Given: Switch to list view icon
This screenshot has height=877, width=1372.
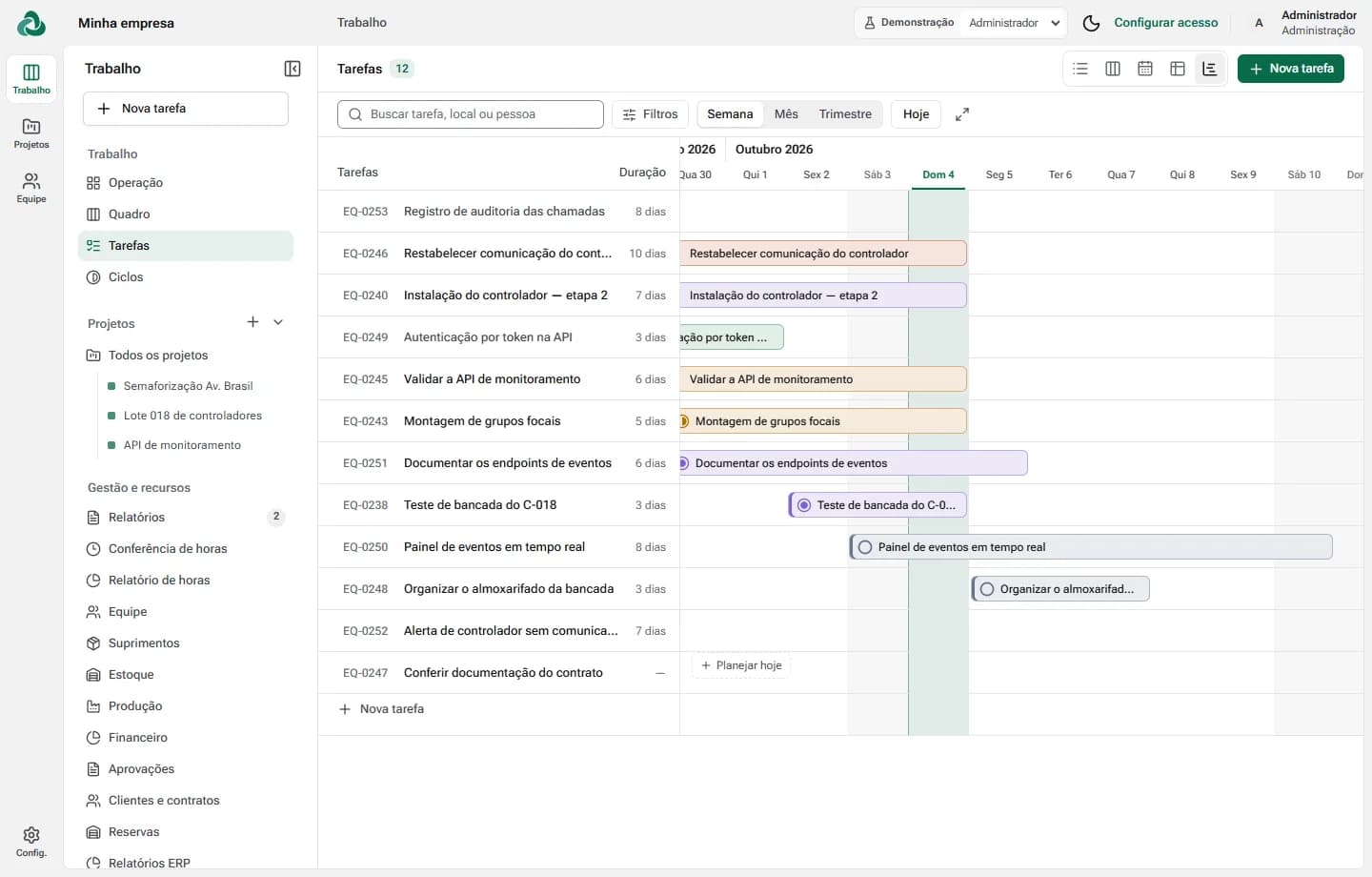Looking at the screenshot, I should click(x=1080, y=69).
